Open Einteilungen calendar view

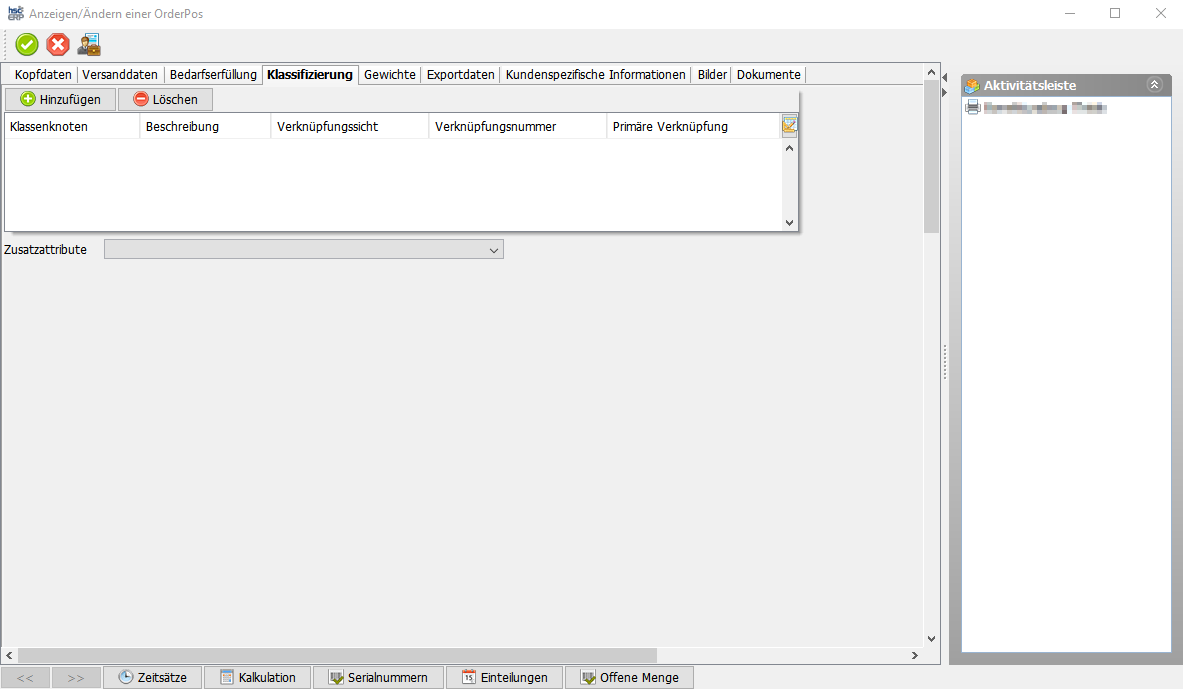click(x=504, y=677)
